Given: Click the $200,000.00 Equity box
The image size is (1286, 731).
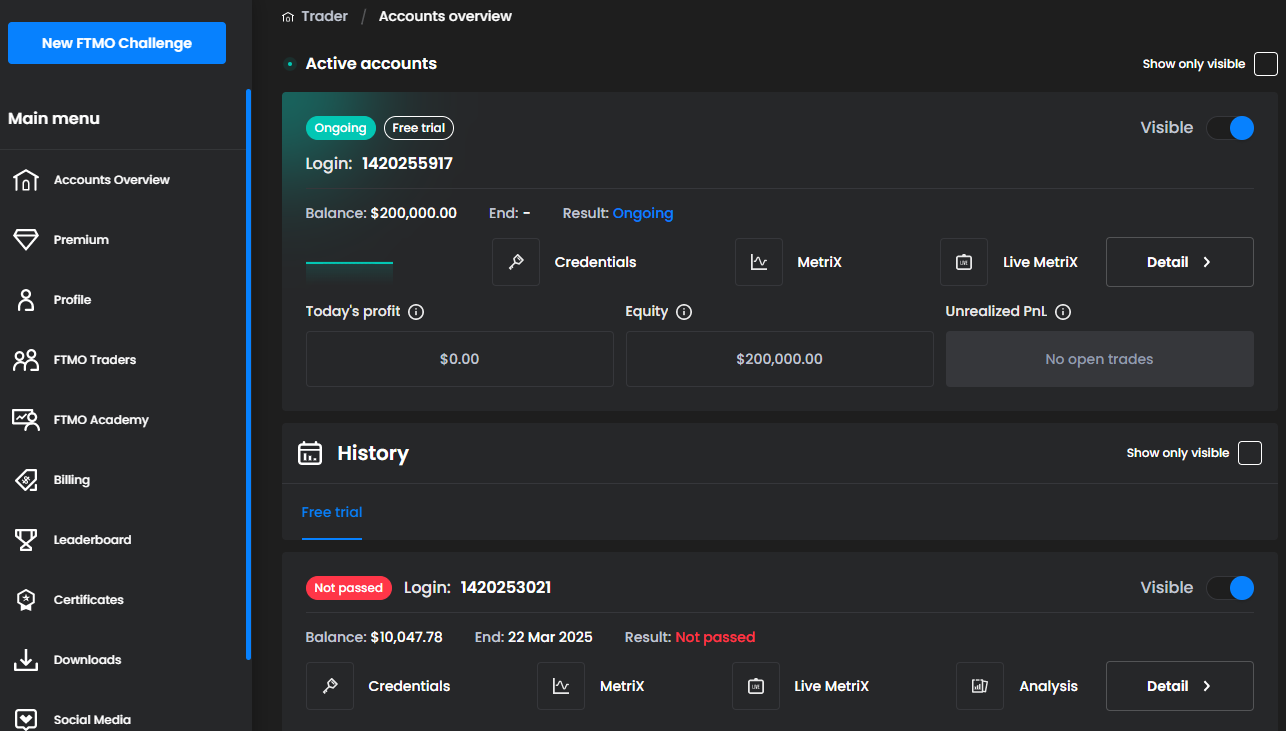Looking at the screenshot, I should pyautogui.click(x=780, y=359).
